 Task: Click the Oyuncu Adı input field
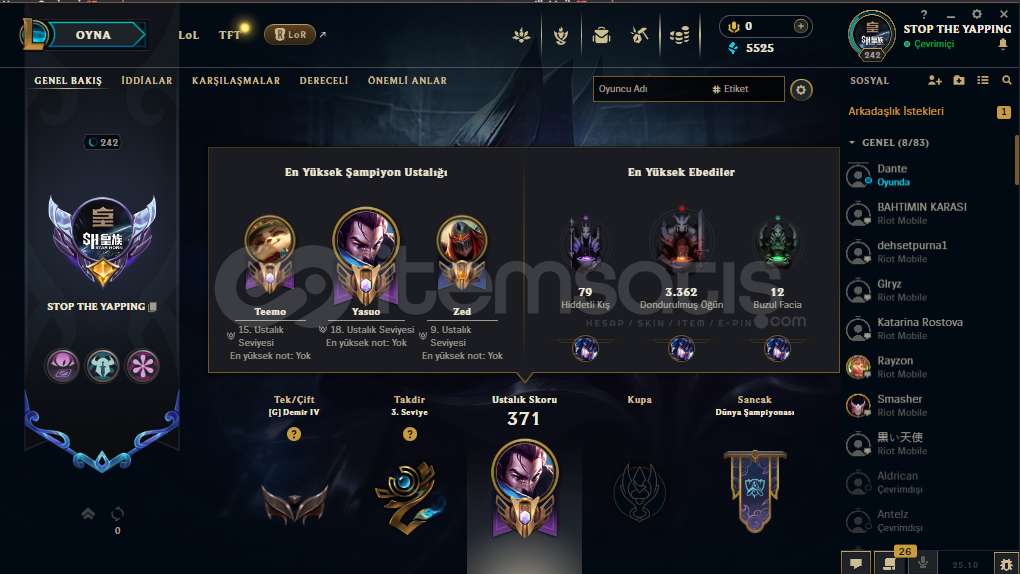[x=651, y=89]
